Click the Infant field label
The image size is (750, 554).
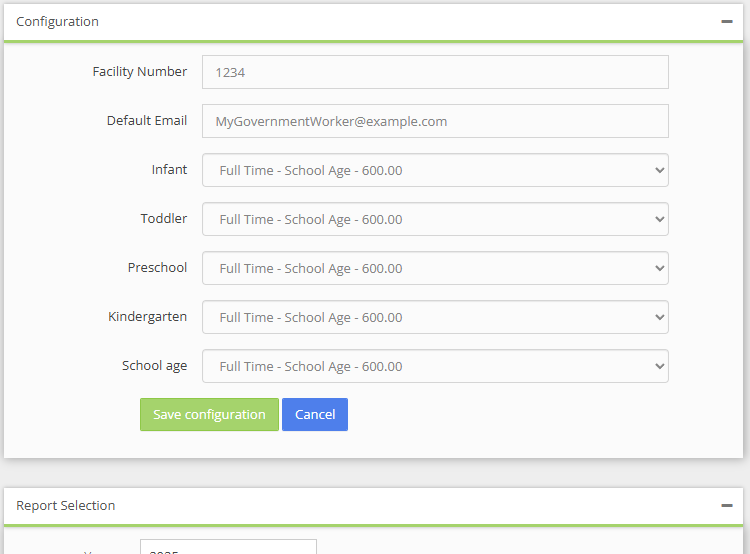click(169, 169)
